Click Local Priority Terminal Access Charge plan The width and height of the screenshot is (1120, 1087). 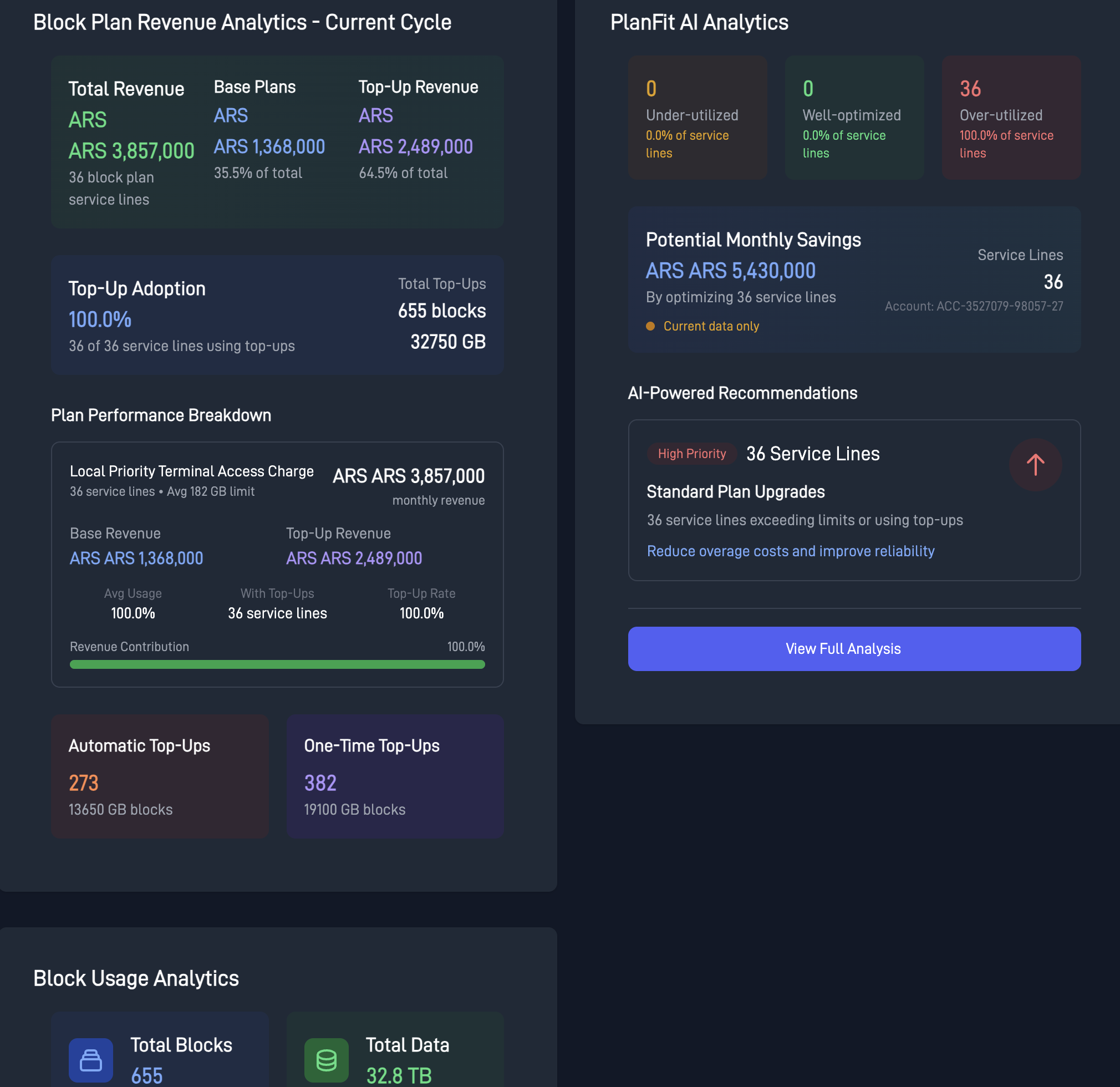point(191,471)
